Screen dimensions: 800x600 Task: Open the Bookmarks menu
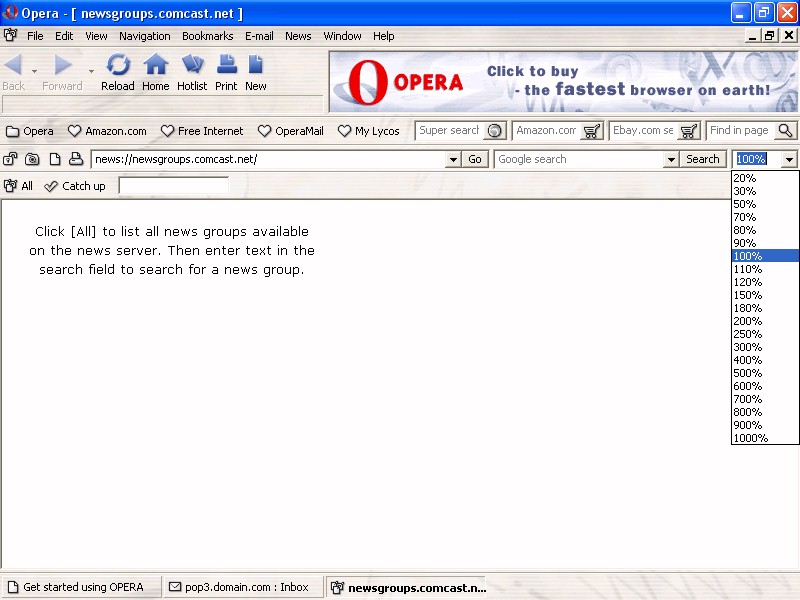[x=208, y=36]
